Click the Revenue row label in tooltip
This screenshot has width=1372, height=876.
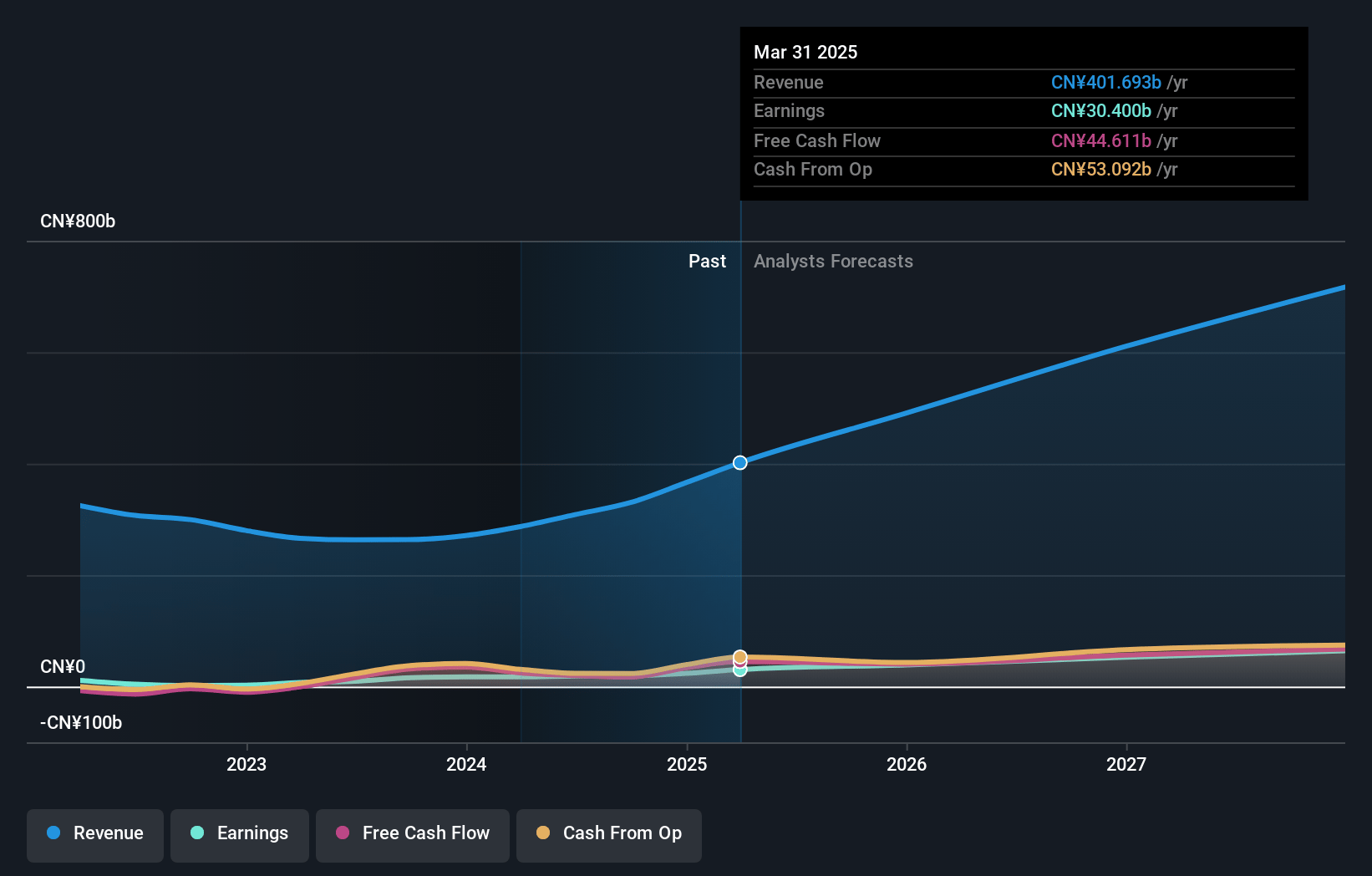pyautogui.click(x=789, y=83)
